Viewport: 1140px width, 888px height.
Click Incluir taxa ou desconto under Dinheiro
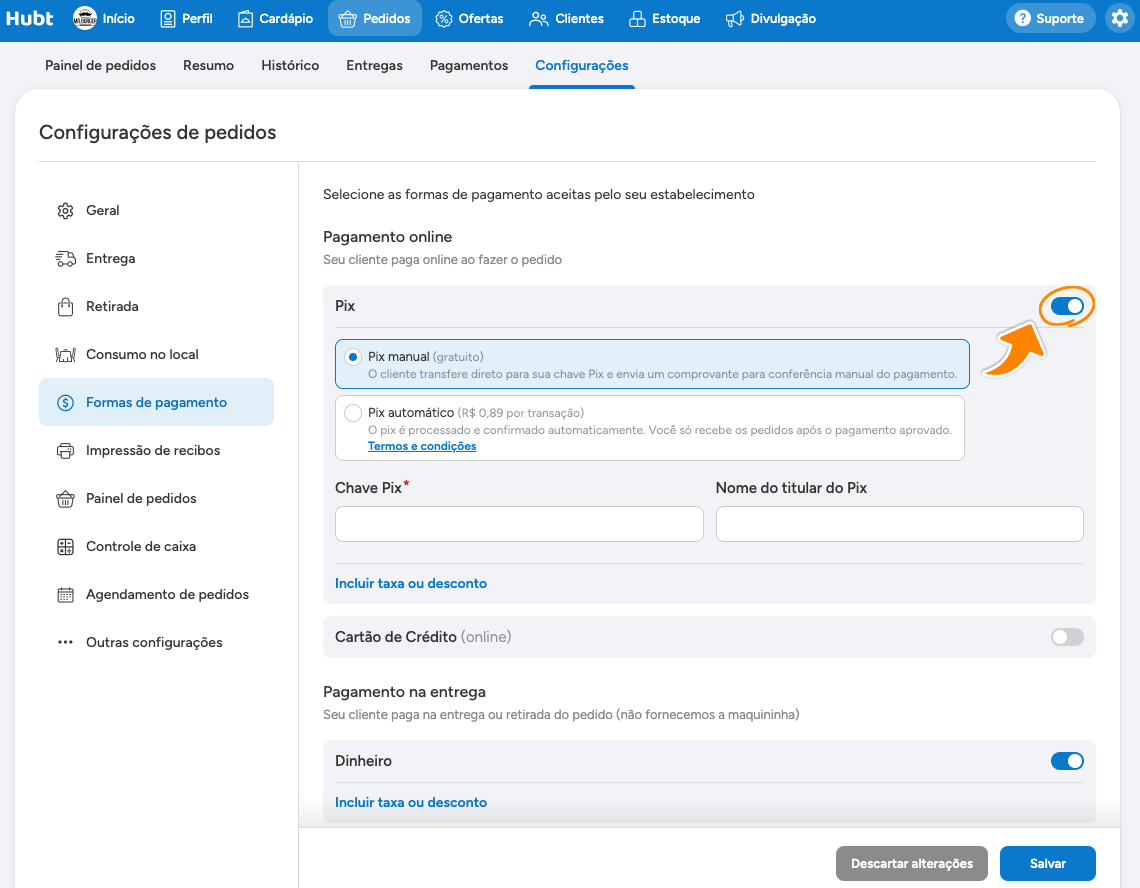click(411, 802)
